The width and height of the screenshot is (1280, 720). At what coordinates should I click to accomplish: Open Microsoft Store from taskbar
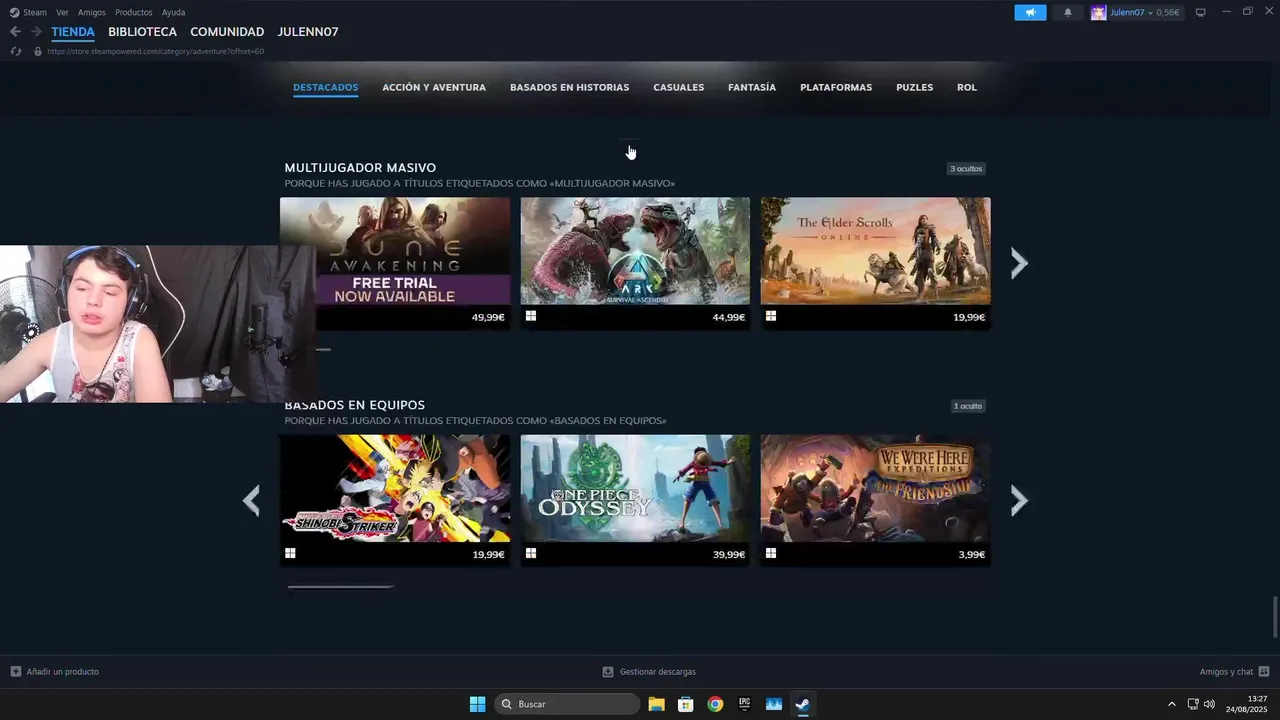tap(685, 704)
